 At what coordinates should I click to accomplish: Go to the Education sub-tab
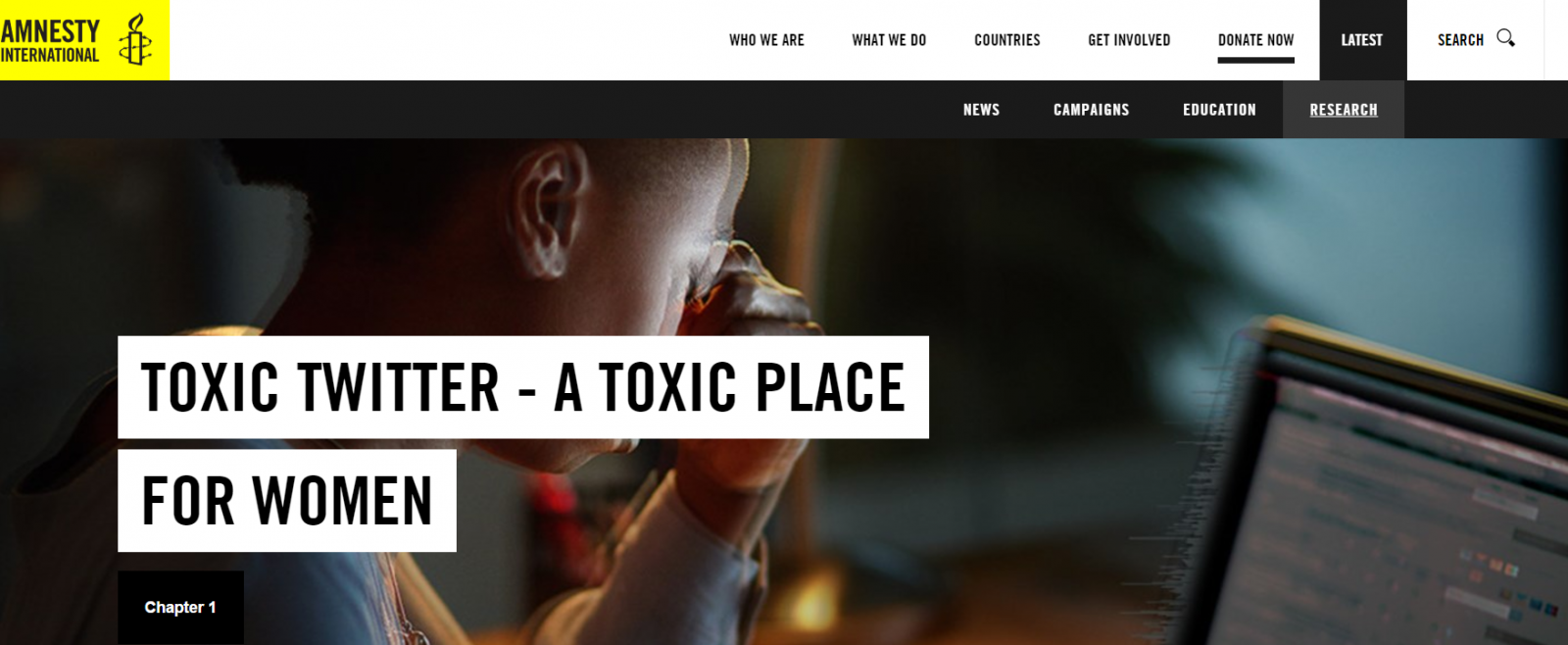pyautogui.click(x=1219, y=110)
